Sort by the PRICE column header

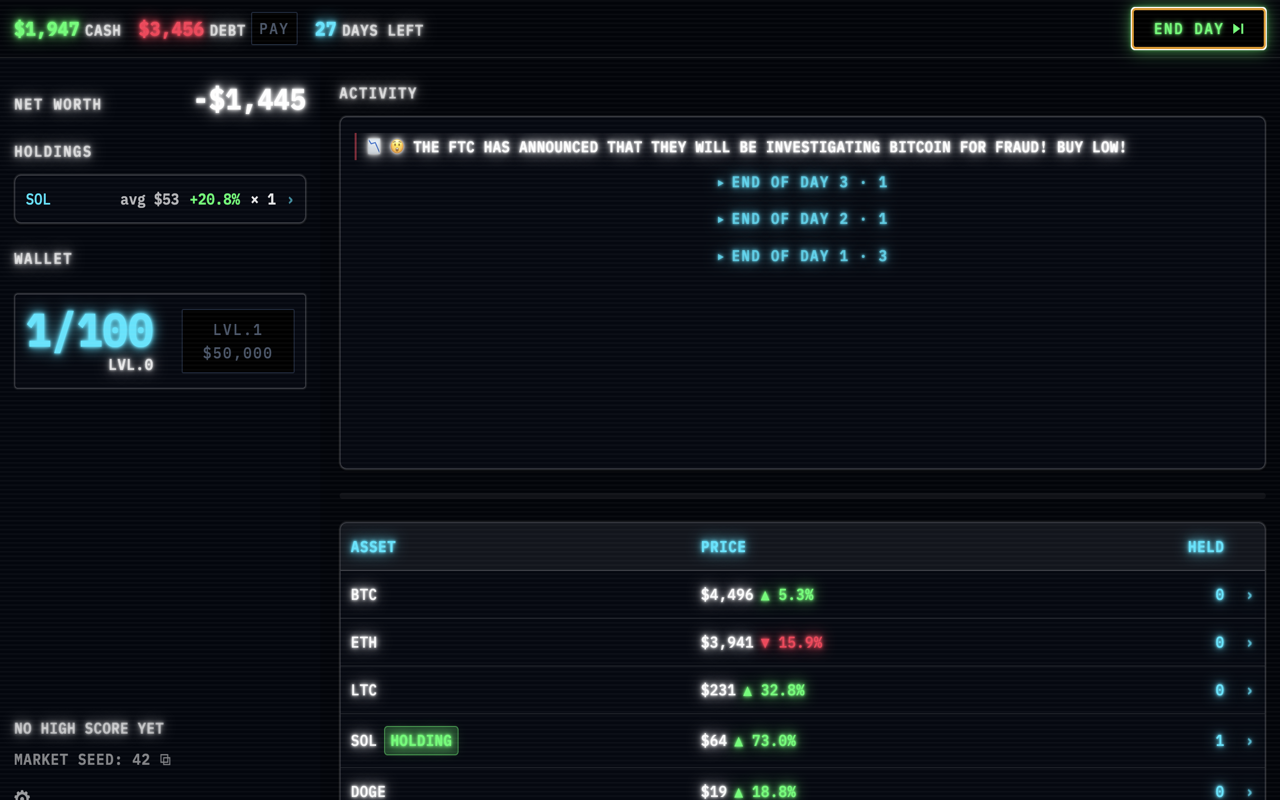723,547
